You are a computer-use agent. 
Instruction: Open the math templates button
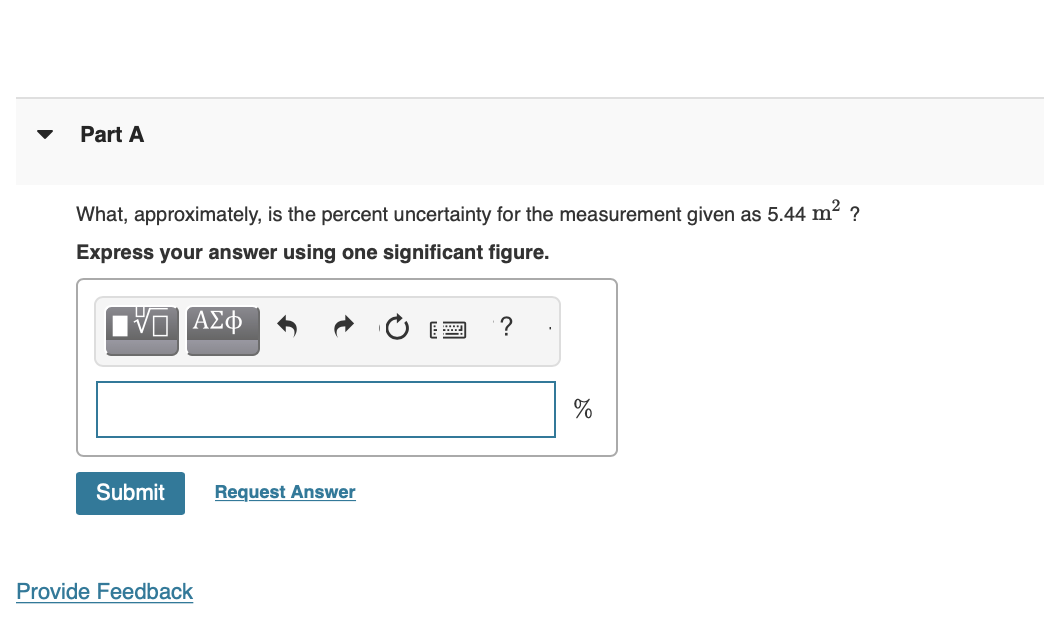(142, 330)
